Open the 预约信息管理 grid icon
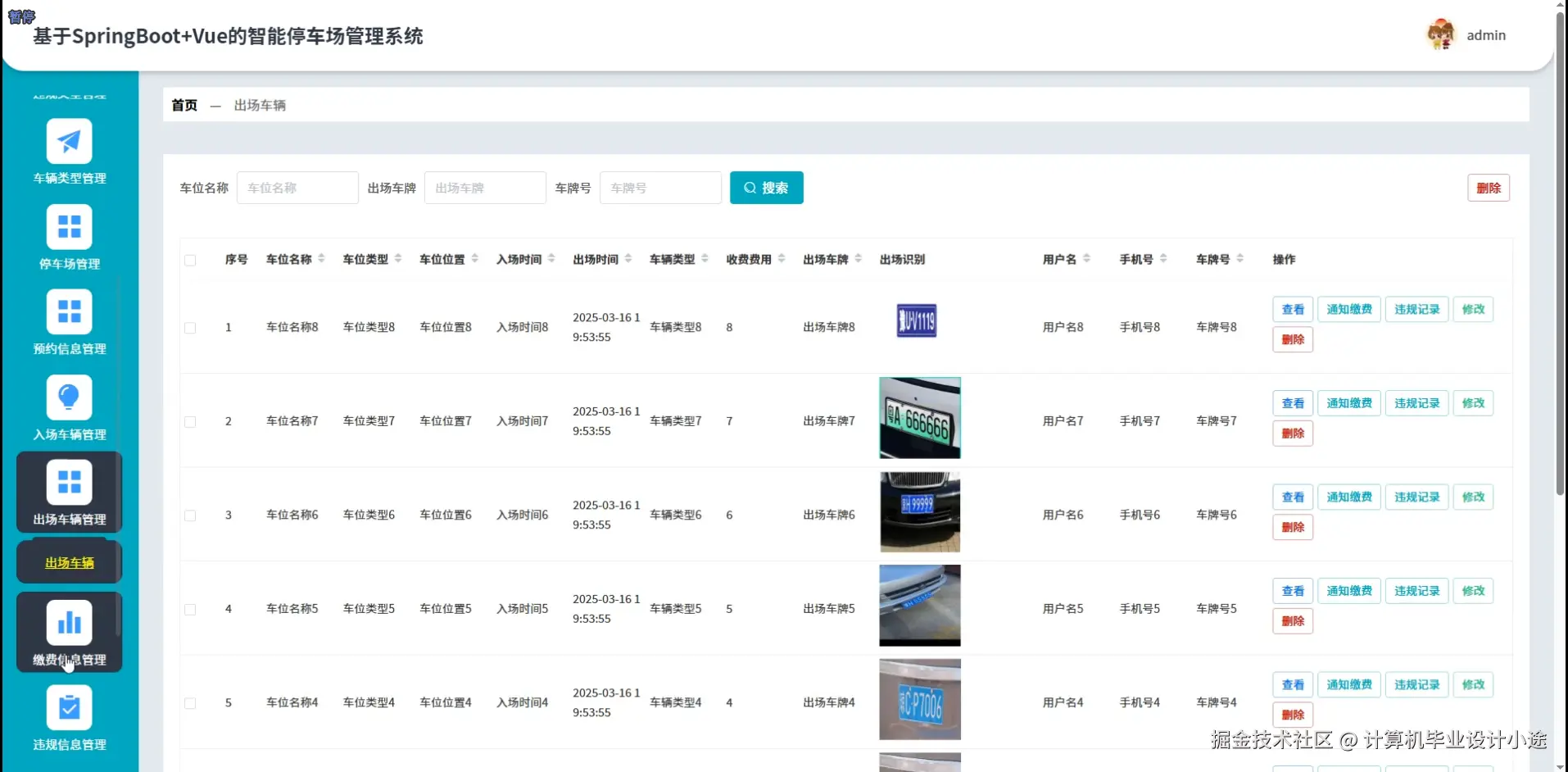This screenshot has height=772, width=1568. [x=69, y=312]
